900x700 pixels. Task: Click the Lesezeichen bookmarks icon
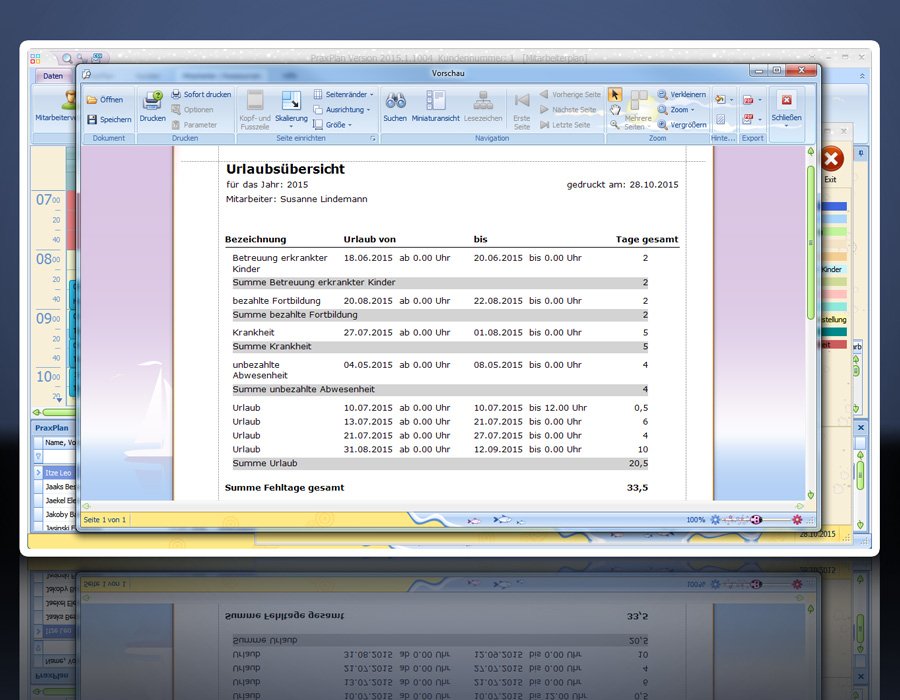tap(483, 100)
